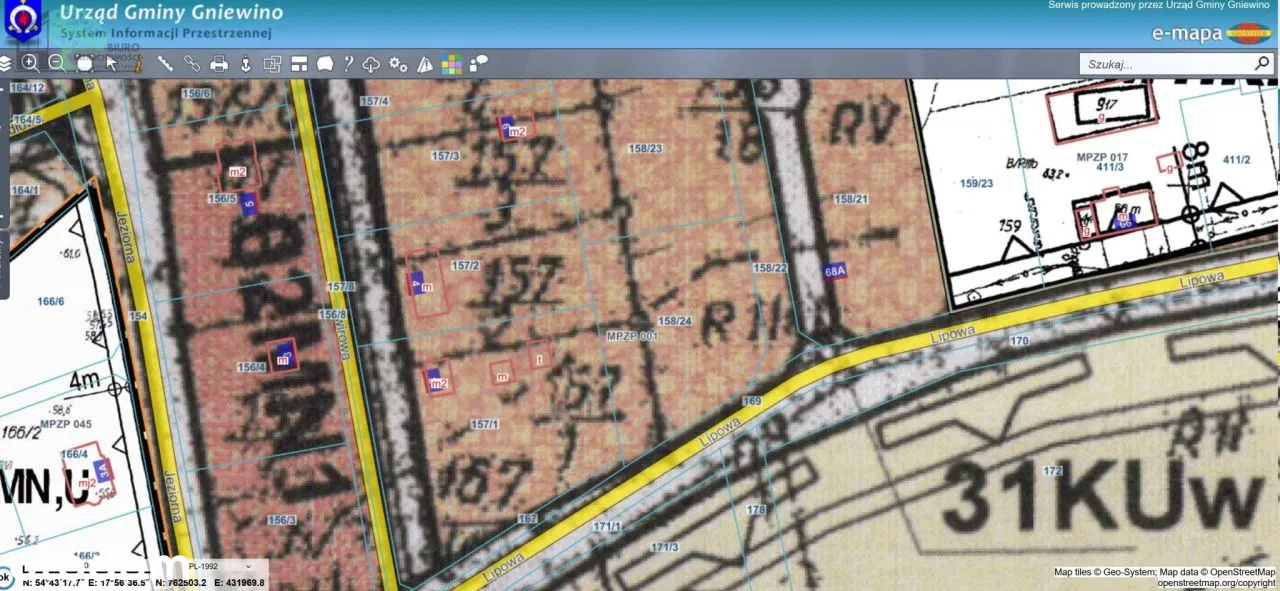Screen dimensions: 1280x591
Task: Open the cloud download tool
Action: coord(371,64)
